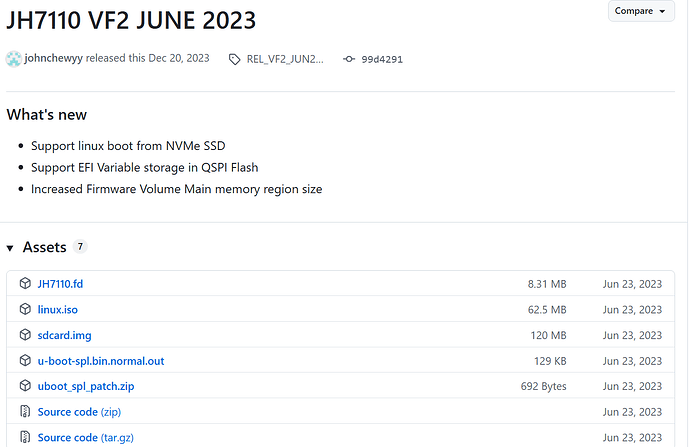
Task: Click the 120 MB size value
Action: pyautogui.click(x=548, y=335)
